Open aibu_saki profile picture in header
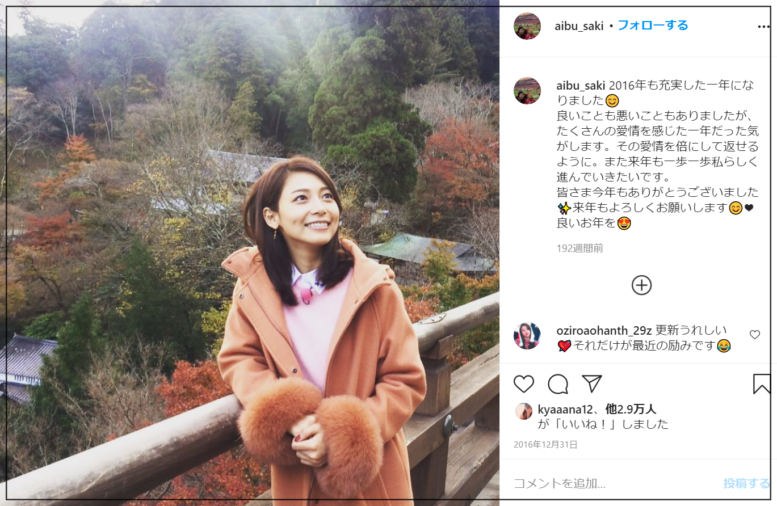This screenshot has height=506, width=777. coord(527,26)
